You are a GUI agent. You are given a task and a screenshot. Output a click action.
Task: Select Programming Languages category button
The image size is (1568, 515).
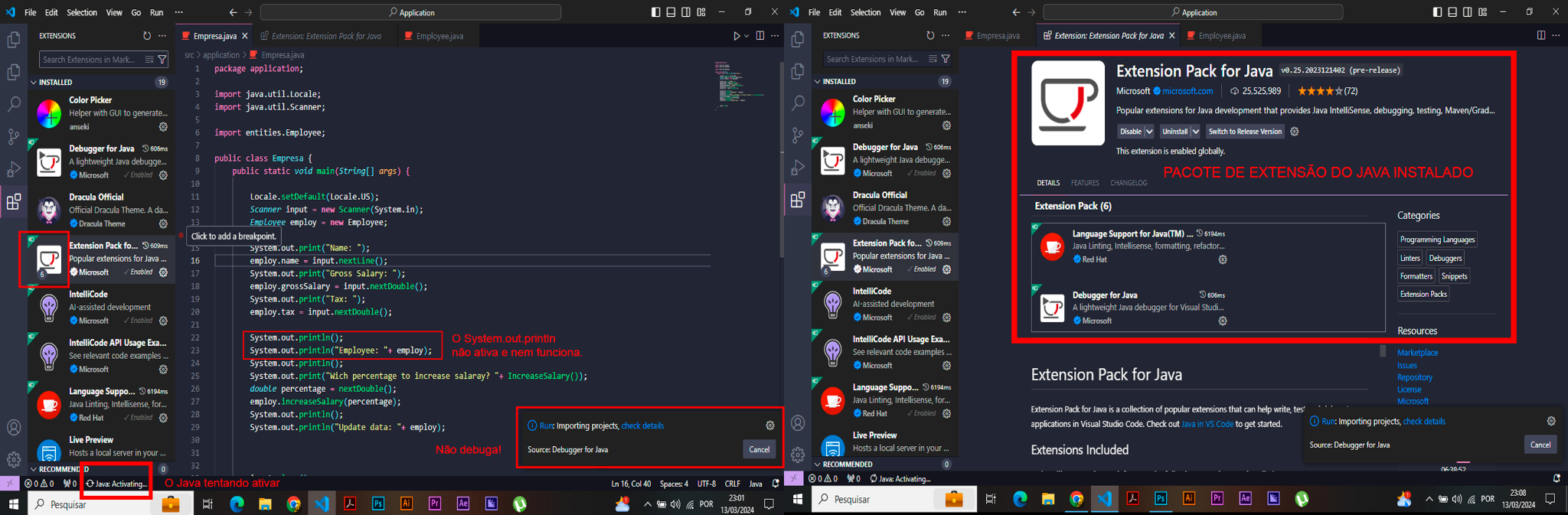(x=1437, y=240)
